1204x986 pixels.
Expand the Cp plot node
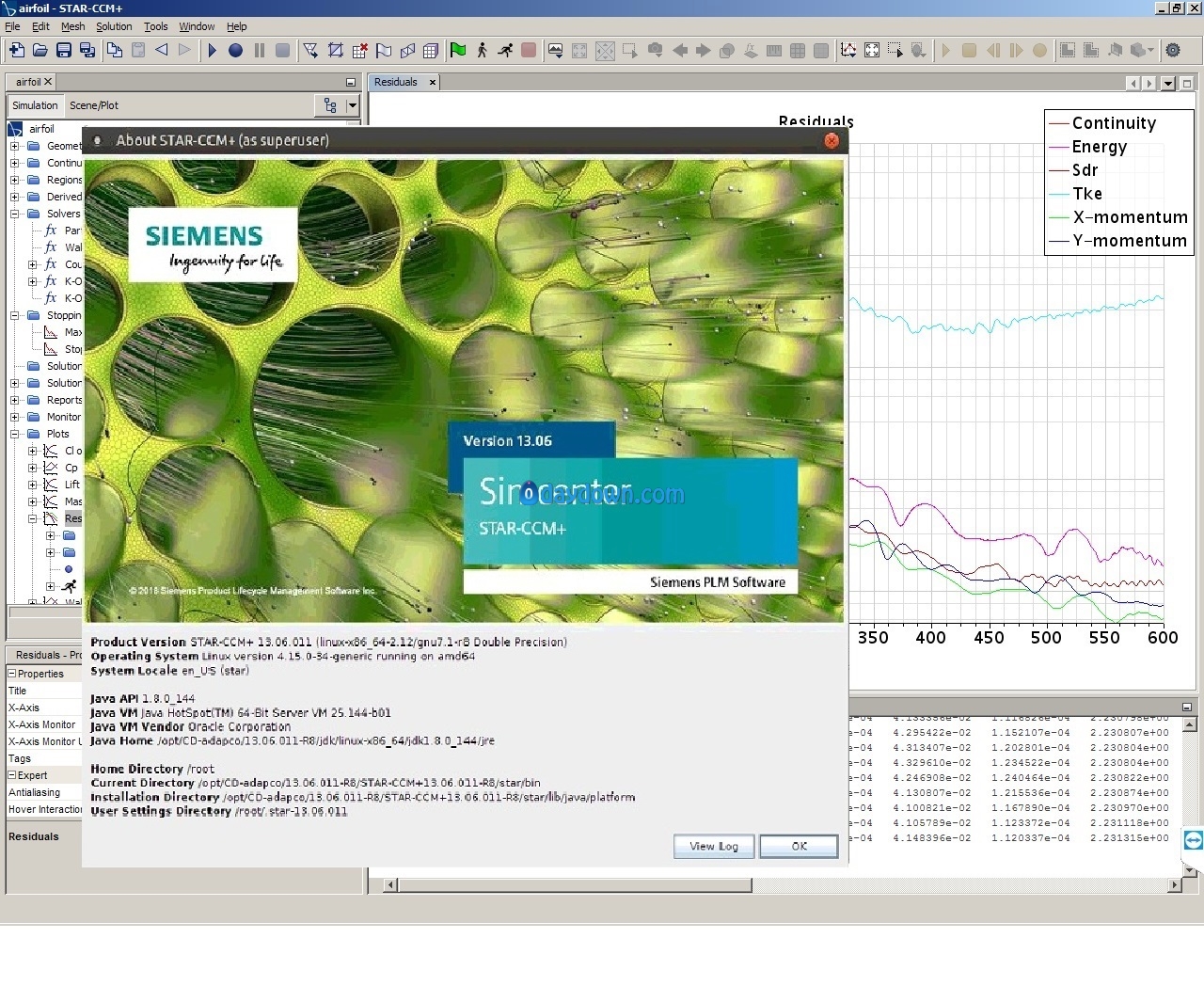coord(32,468)
